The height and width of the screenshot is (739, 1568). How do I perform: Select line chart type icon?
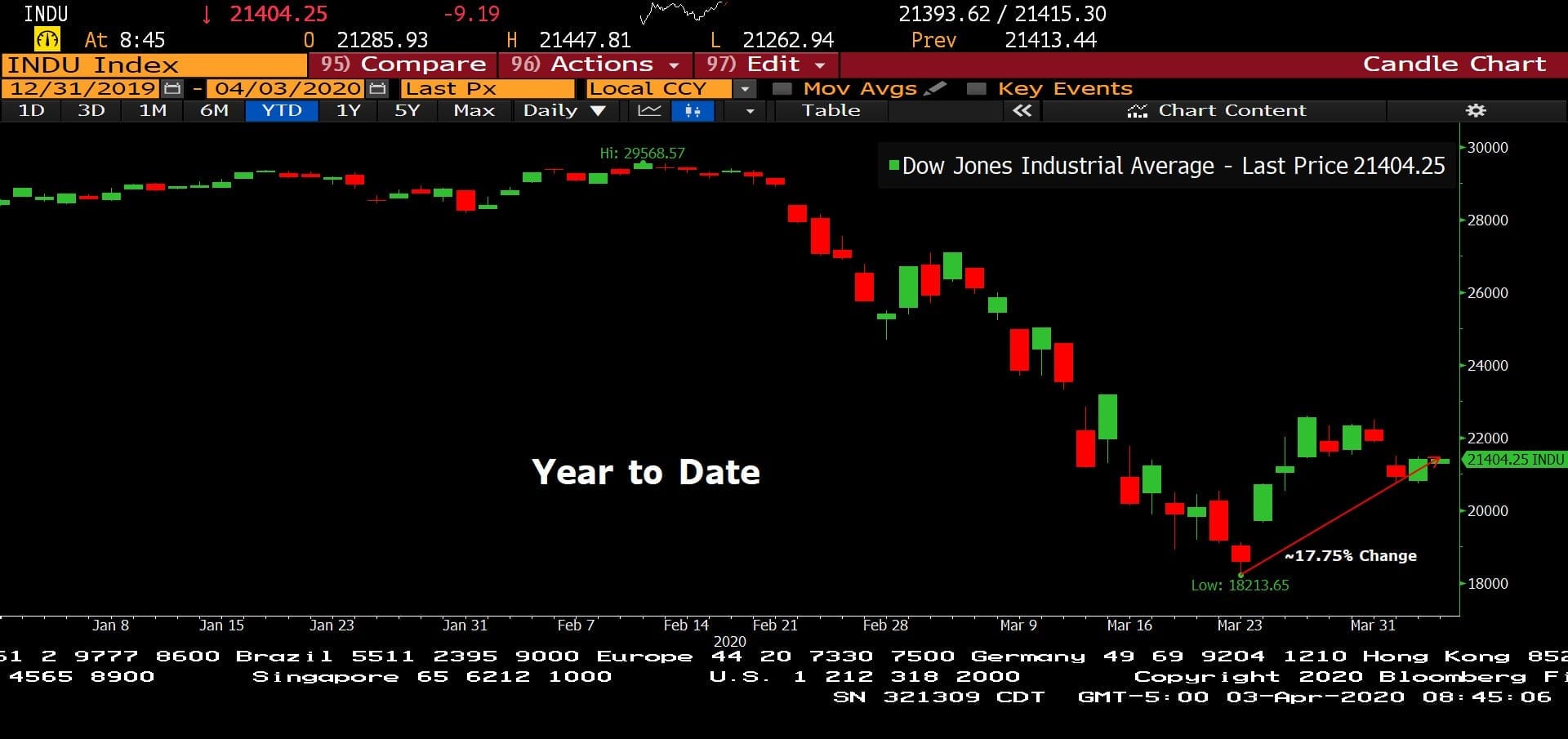649,110
